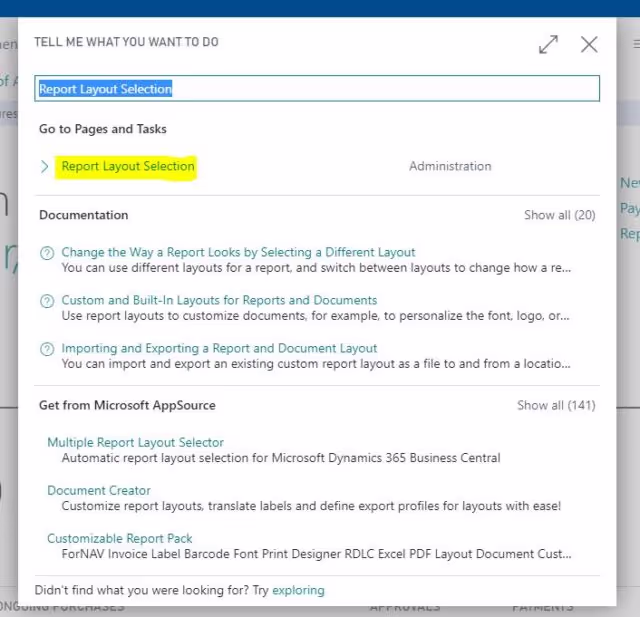
Task: Click the Administration label for Report Layout Selection
Action: [x=450, y=166]
